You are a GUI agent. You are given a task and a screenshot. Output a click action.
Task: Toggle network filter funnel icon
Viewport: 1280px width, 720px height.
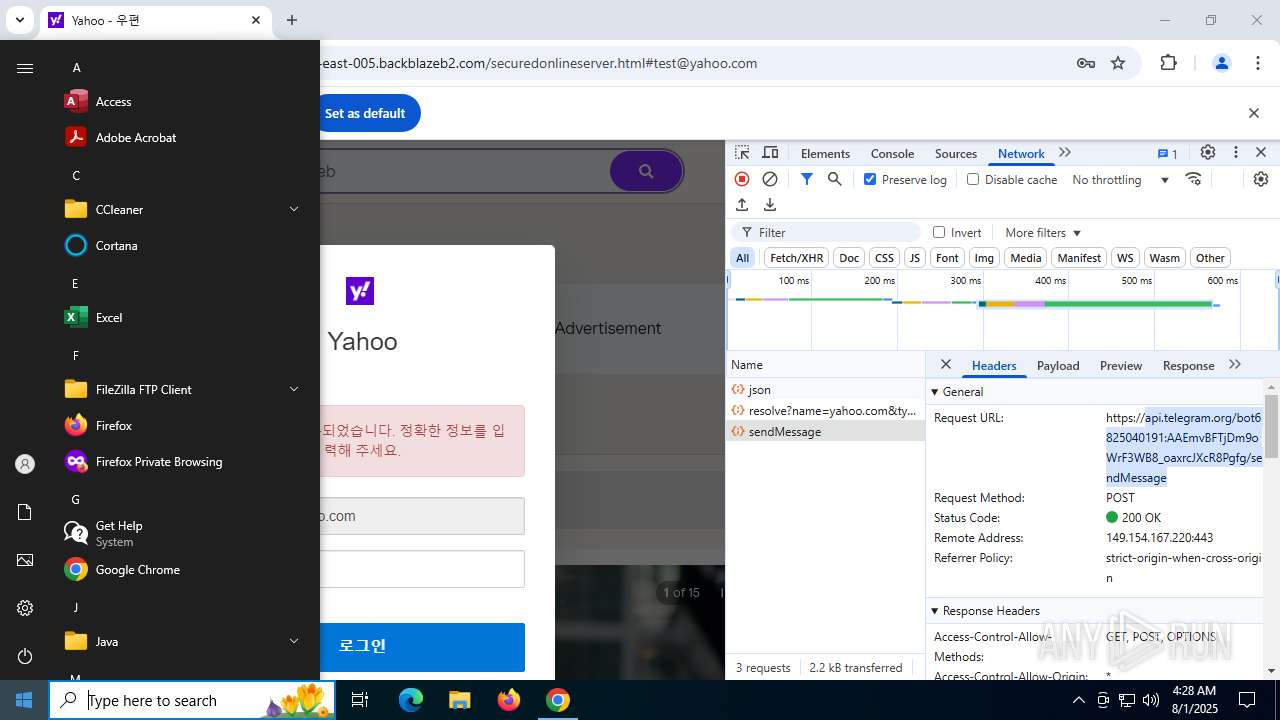point(806,179)
